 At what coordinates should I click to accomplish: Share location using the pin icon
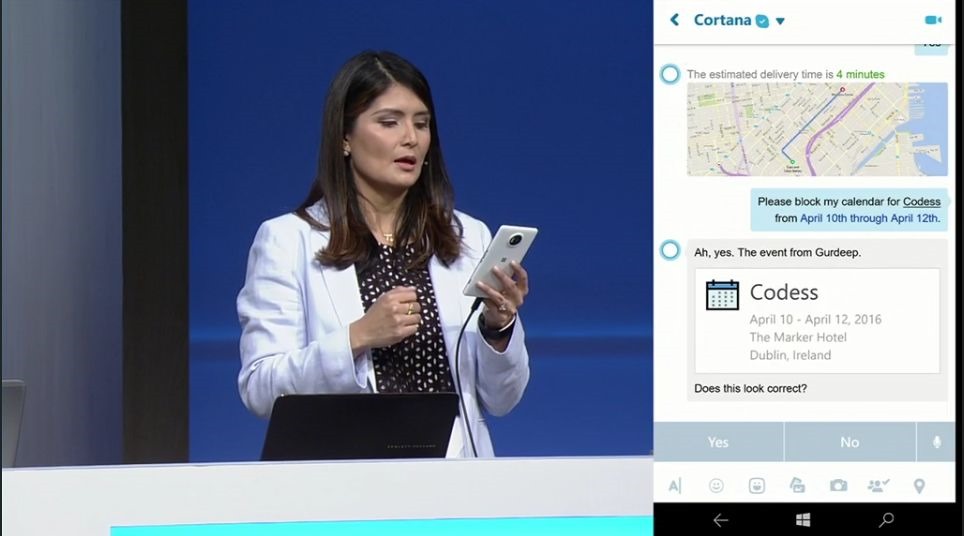[x=919, y=486]
